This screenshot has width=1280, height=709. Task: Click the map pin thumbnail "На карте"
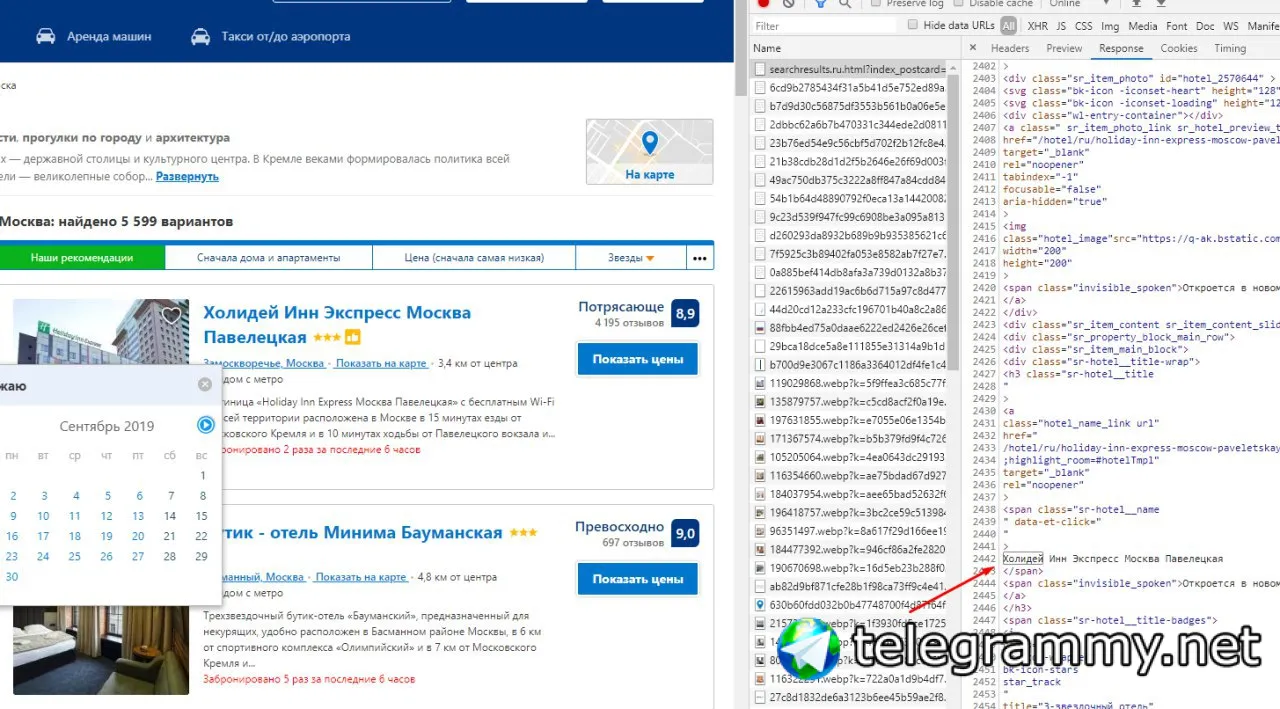click(x=649, y=152)
